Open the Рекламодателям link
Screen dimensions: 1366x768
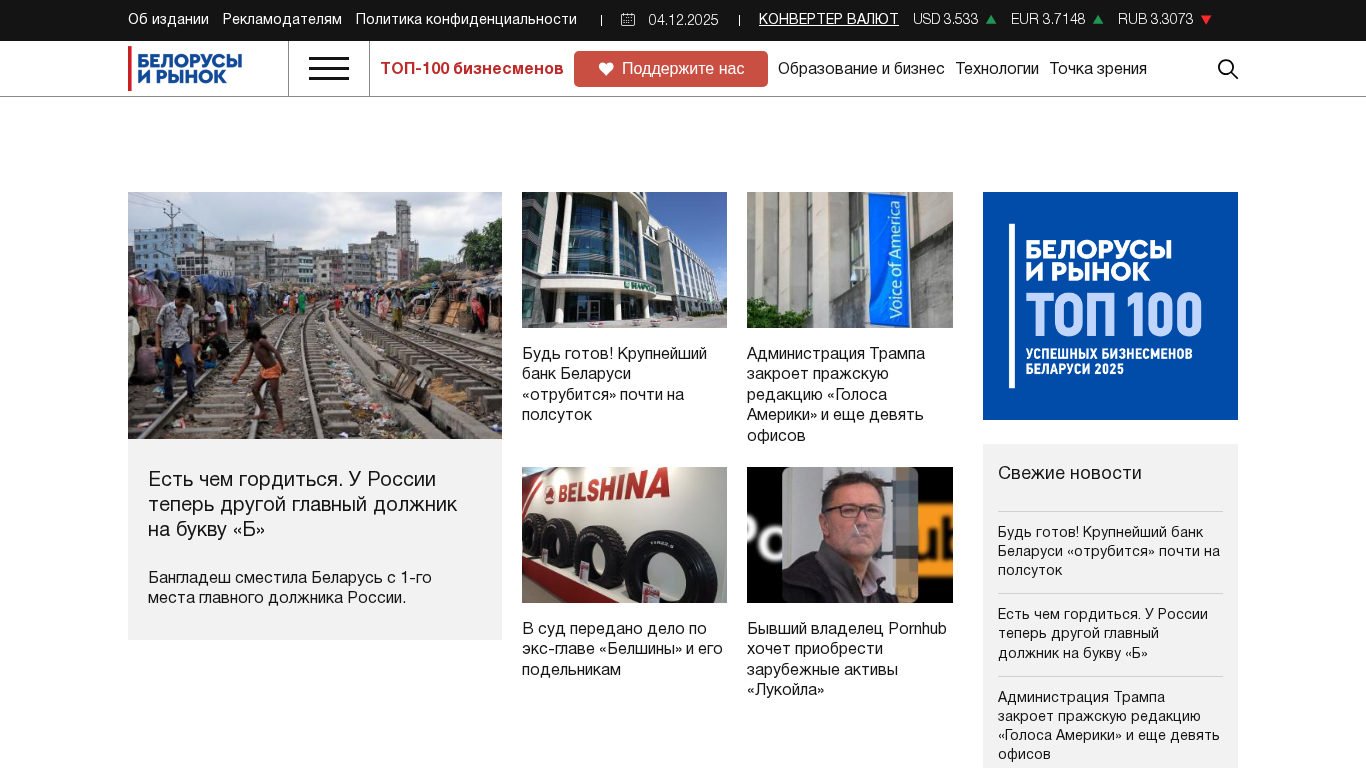click(x=282, y=19)
